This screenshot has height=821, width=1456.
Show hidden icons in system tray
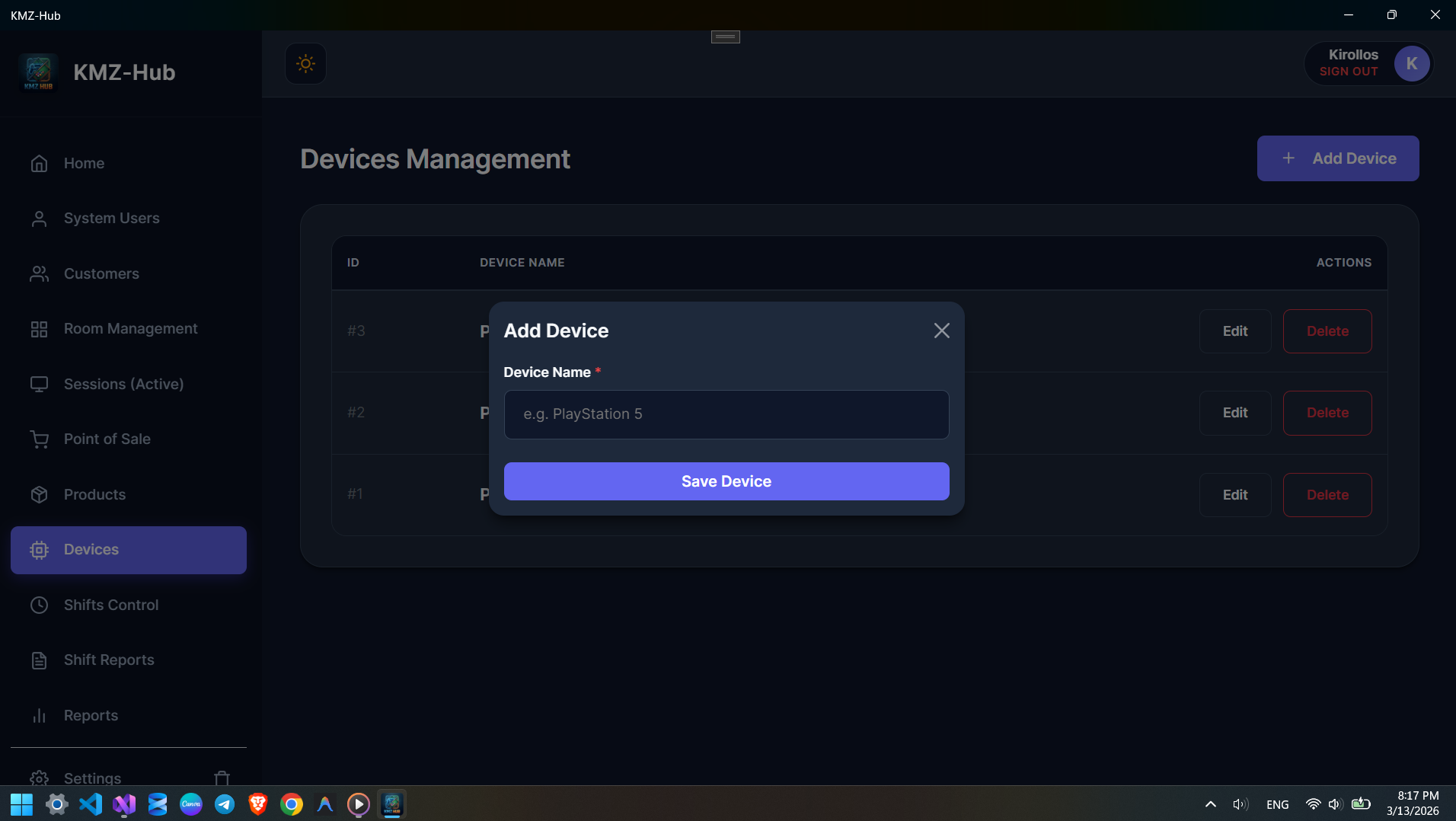coord(1210,804)
